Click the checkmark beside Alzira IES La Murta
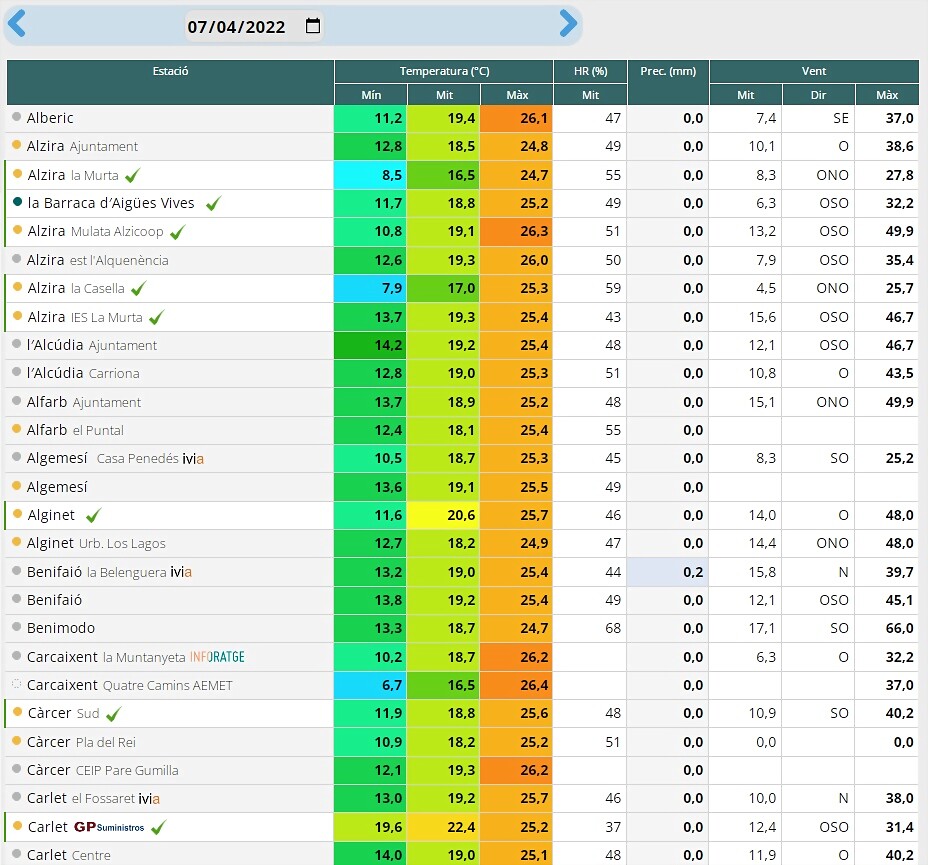Viewport: 928px width, 865px height. (156, 318)
